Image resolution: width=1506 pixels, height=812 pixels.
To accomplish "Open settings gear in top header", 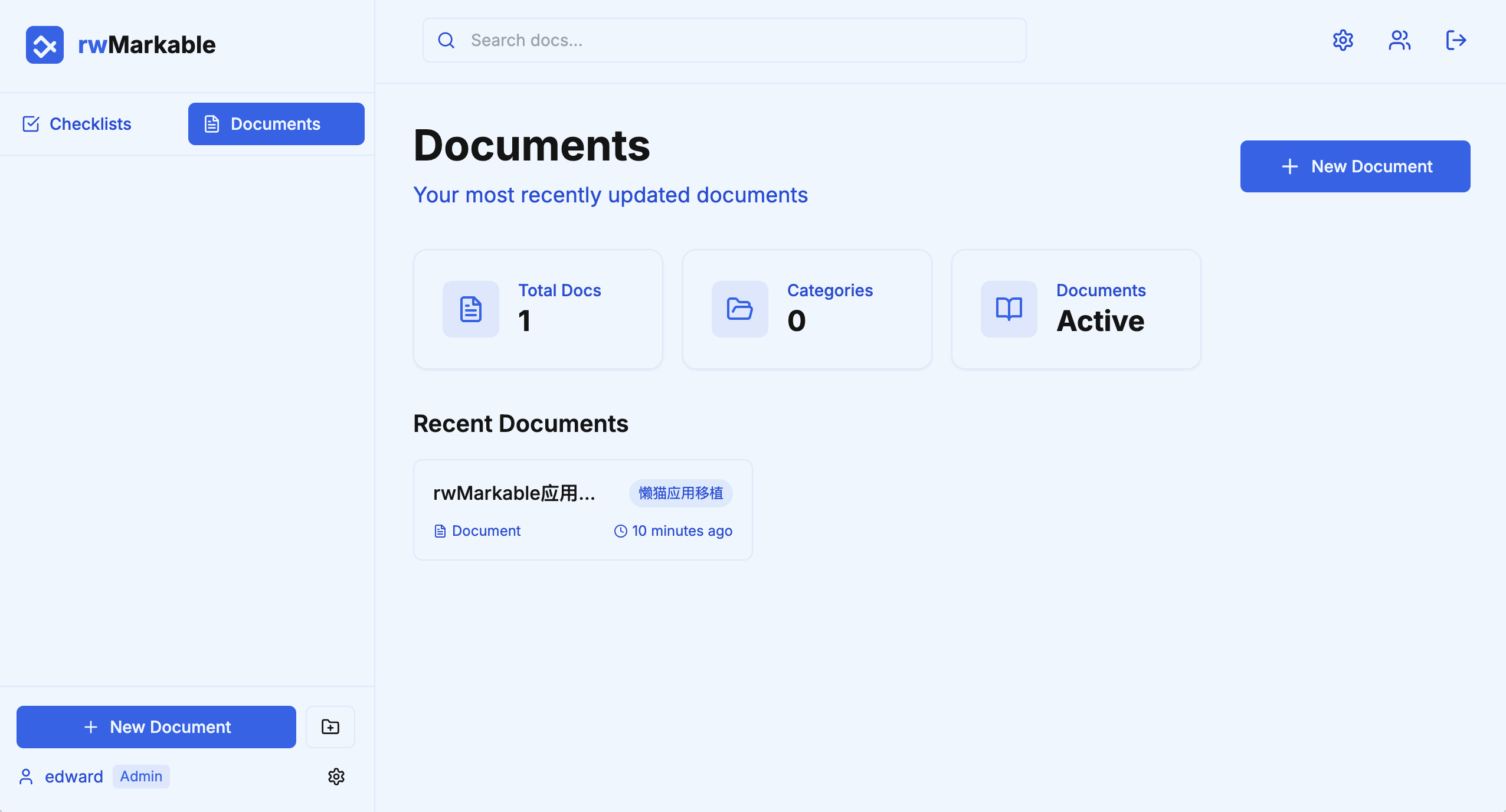I will coord(1343,40).
